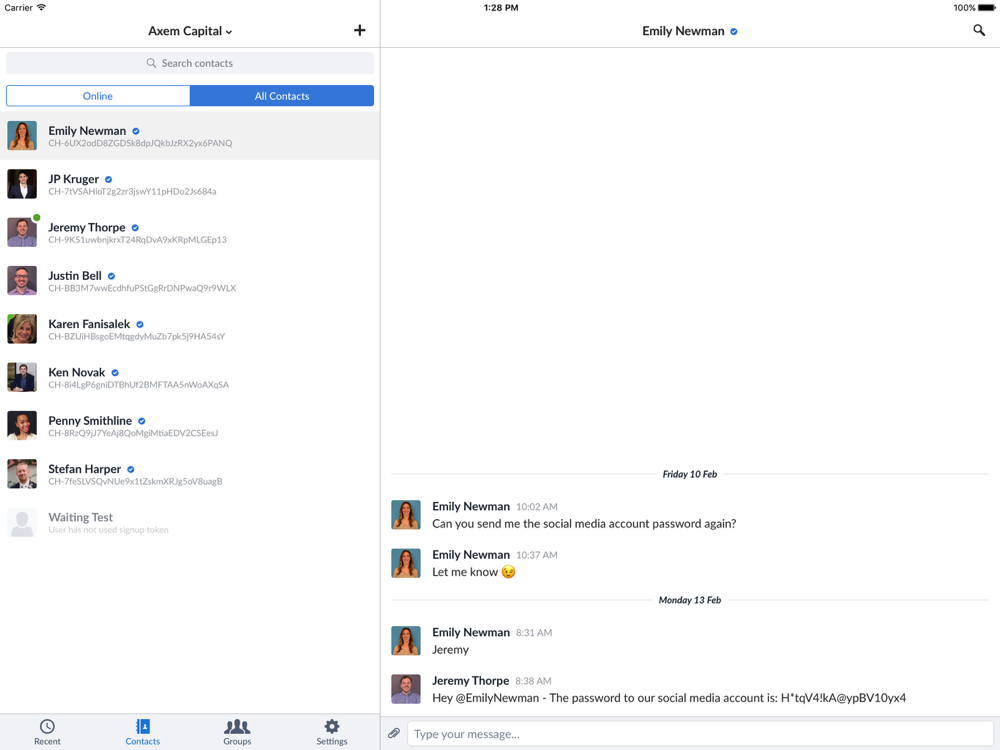Click the "Jeremy" message at 8:31 AM

450,650
